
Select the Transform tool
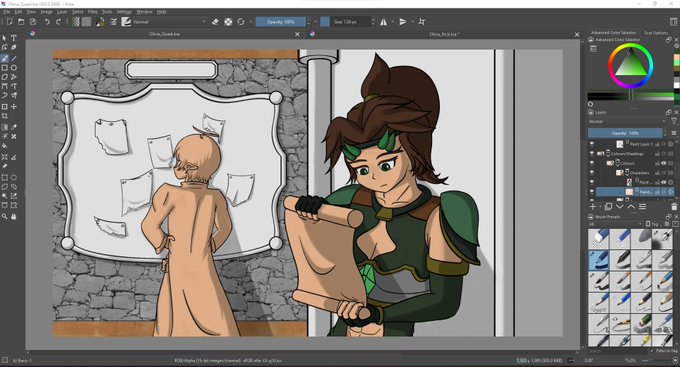(4, 106)
